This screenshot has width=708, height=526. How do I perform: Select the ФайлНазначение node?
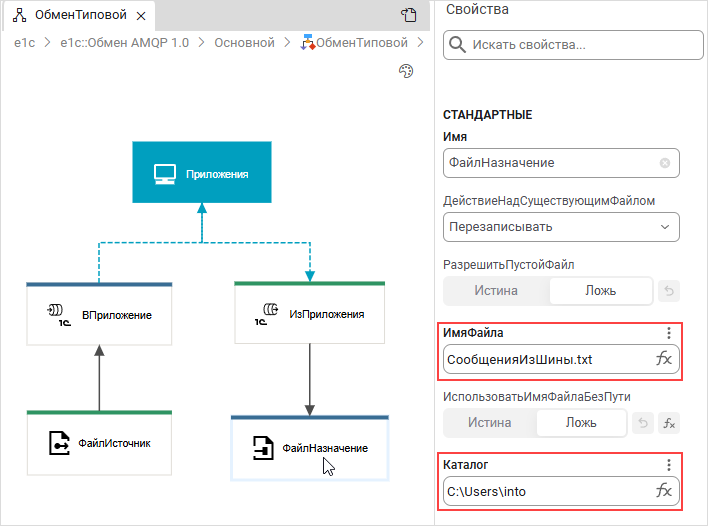point(310,448)
